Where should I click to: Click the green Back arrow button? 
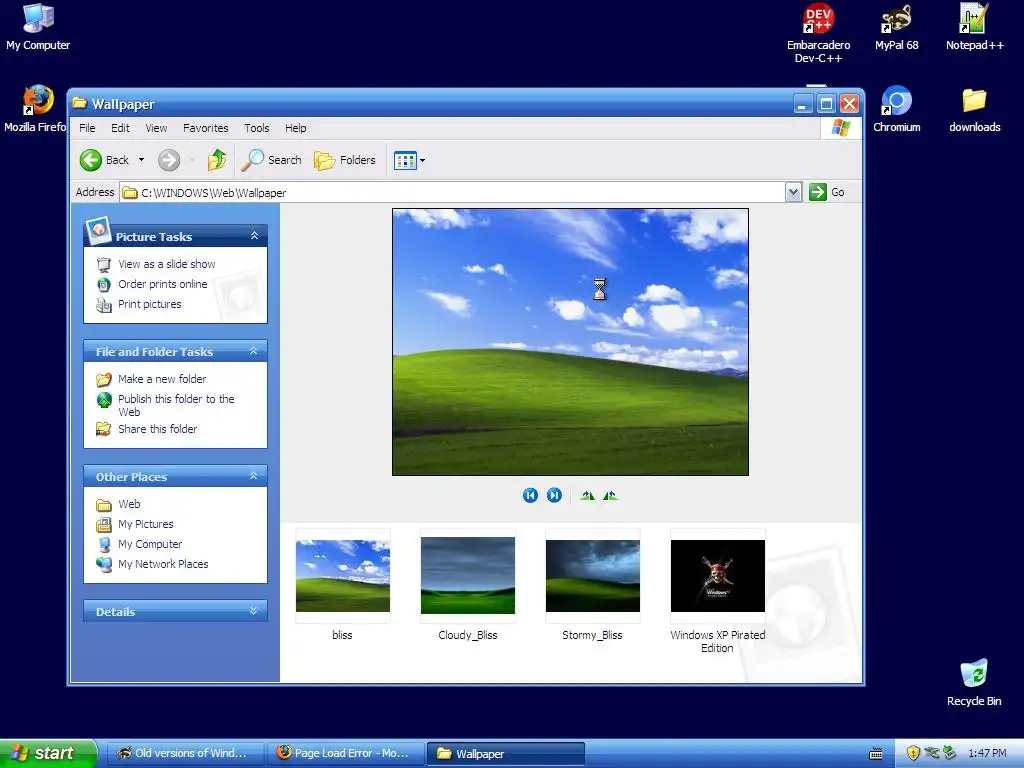91,160
